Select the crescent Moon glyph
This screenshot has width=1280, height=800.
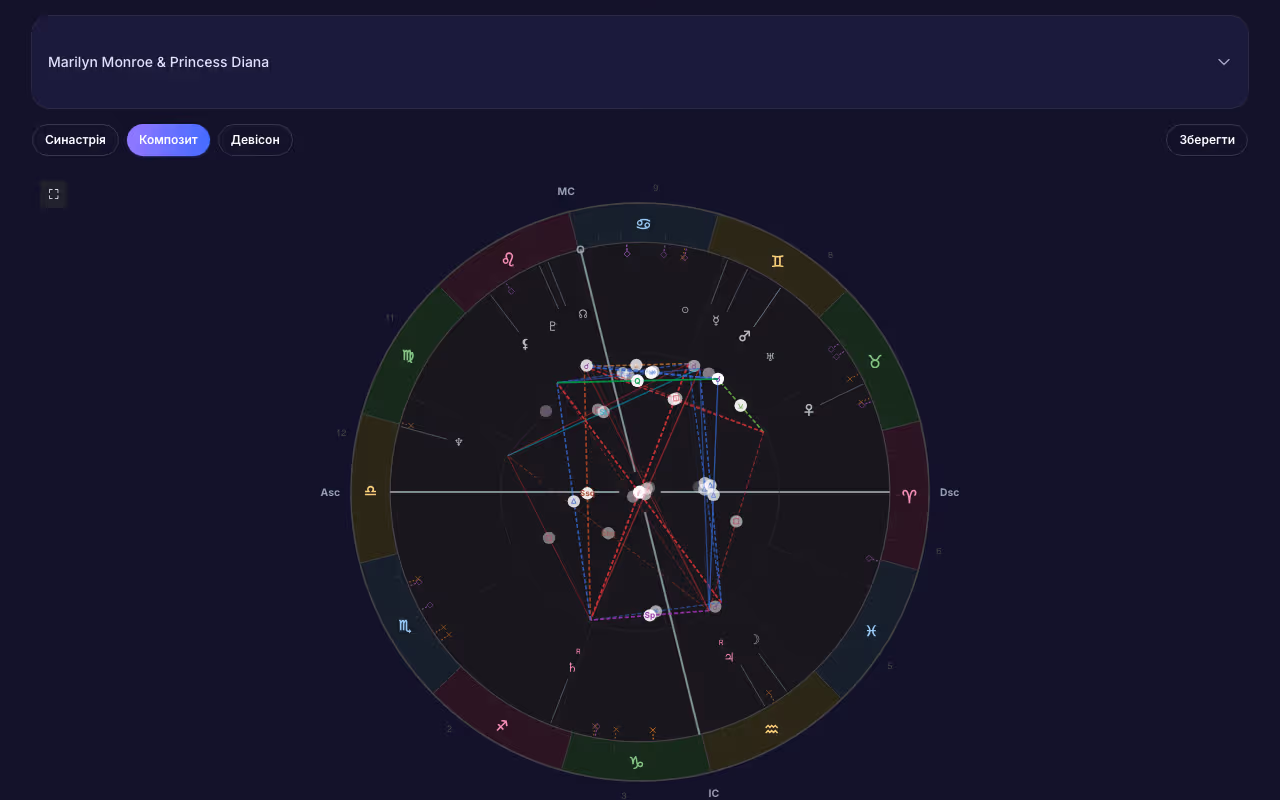click(x=756, y=640)
